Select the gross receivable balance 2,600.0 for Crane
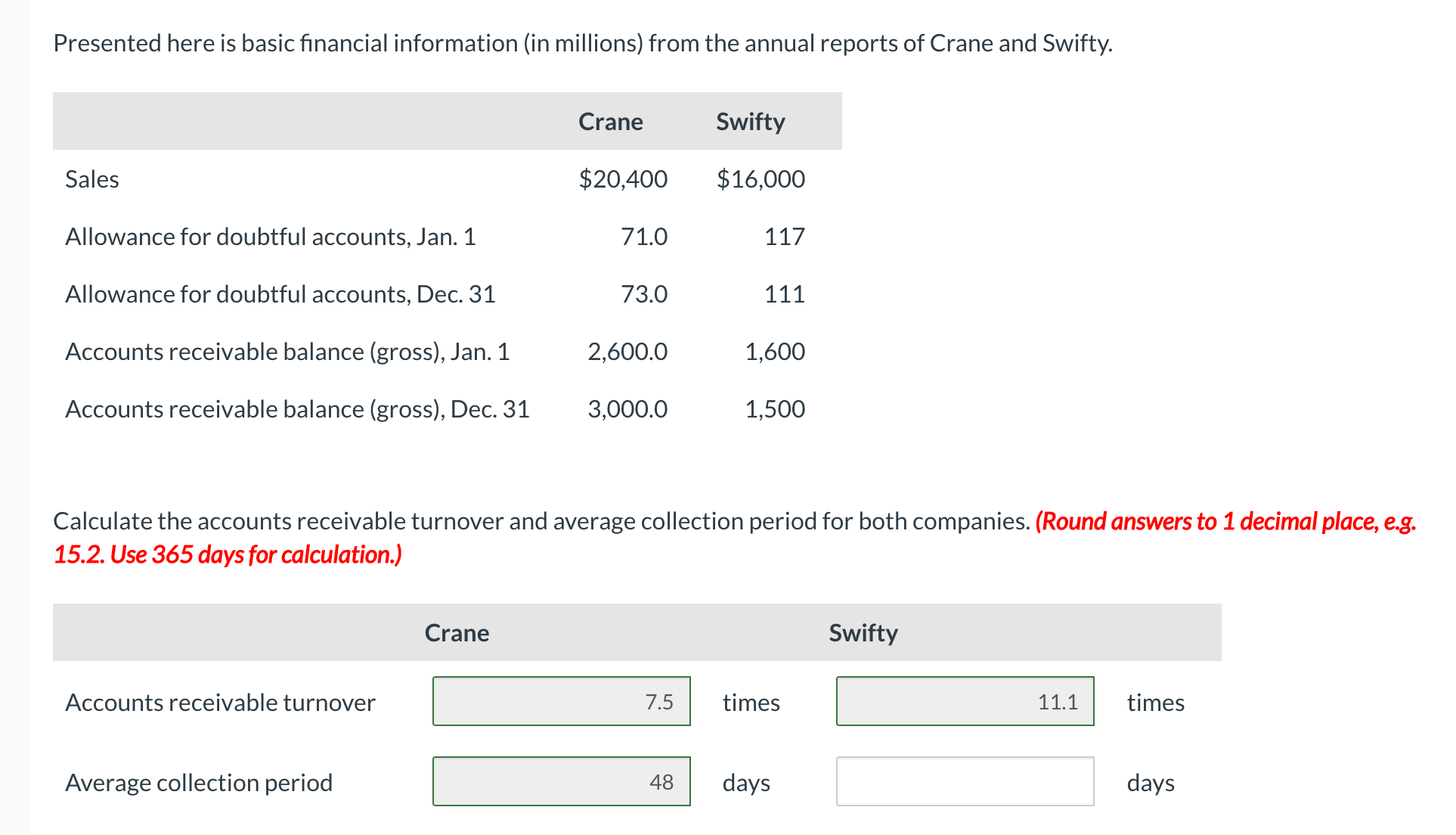 pos(627,351)
